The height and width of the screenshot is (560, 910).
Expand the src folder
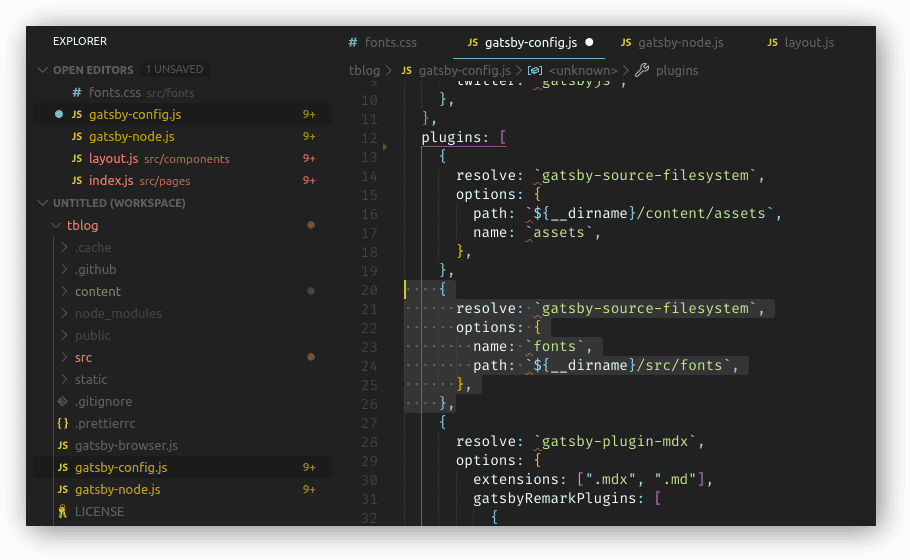click(x=83, y=357)
